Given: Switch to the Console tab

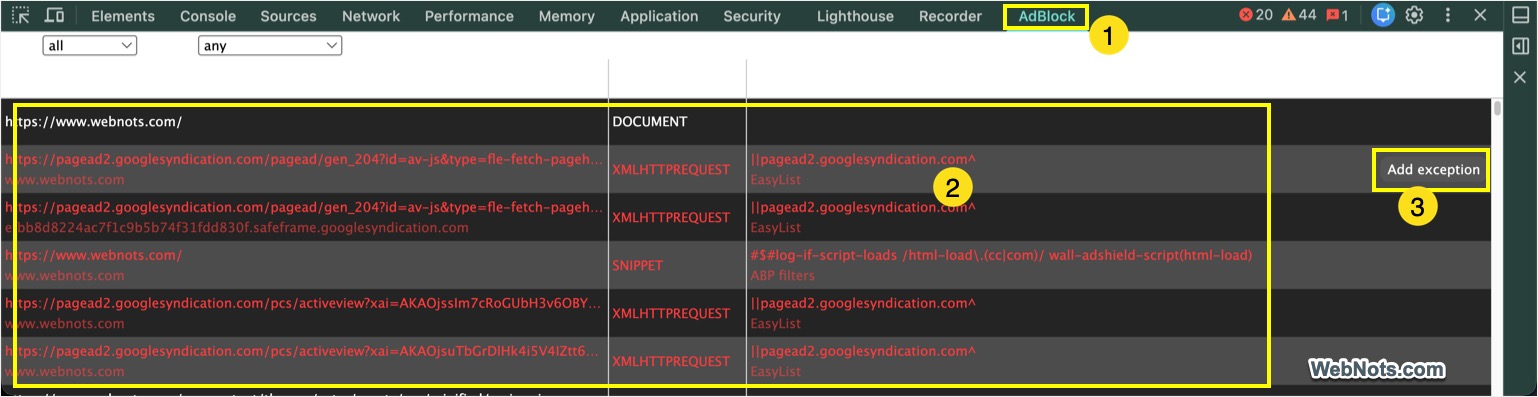Looking at the screenshot, I should point(208,16).
